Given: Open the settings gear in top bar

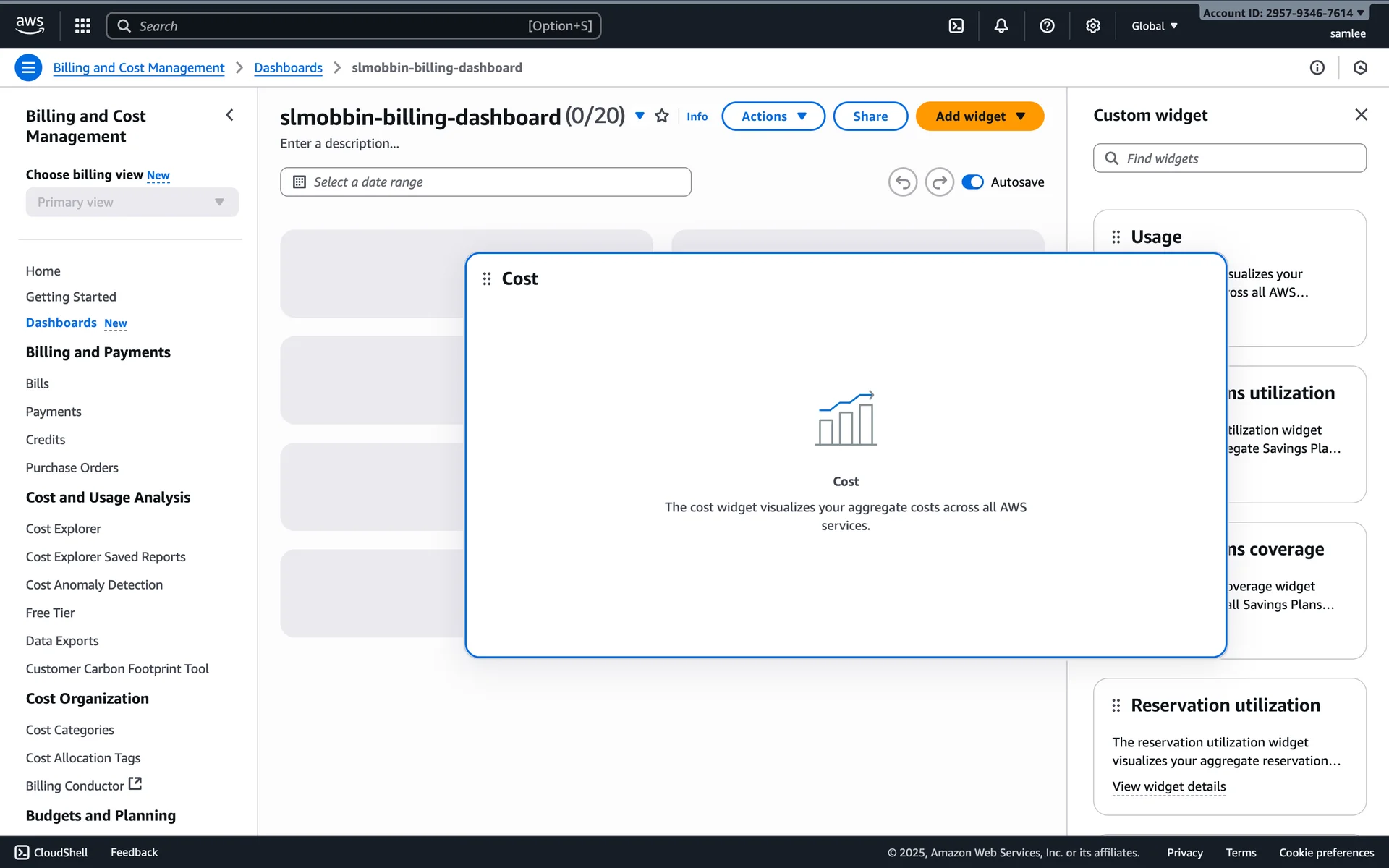Looking at the screenshot, I should (1092, 26).
